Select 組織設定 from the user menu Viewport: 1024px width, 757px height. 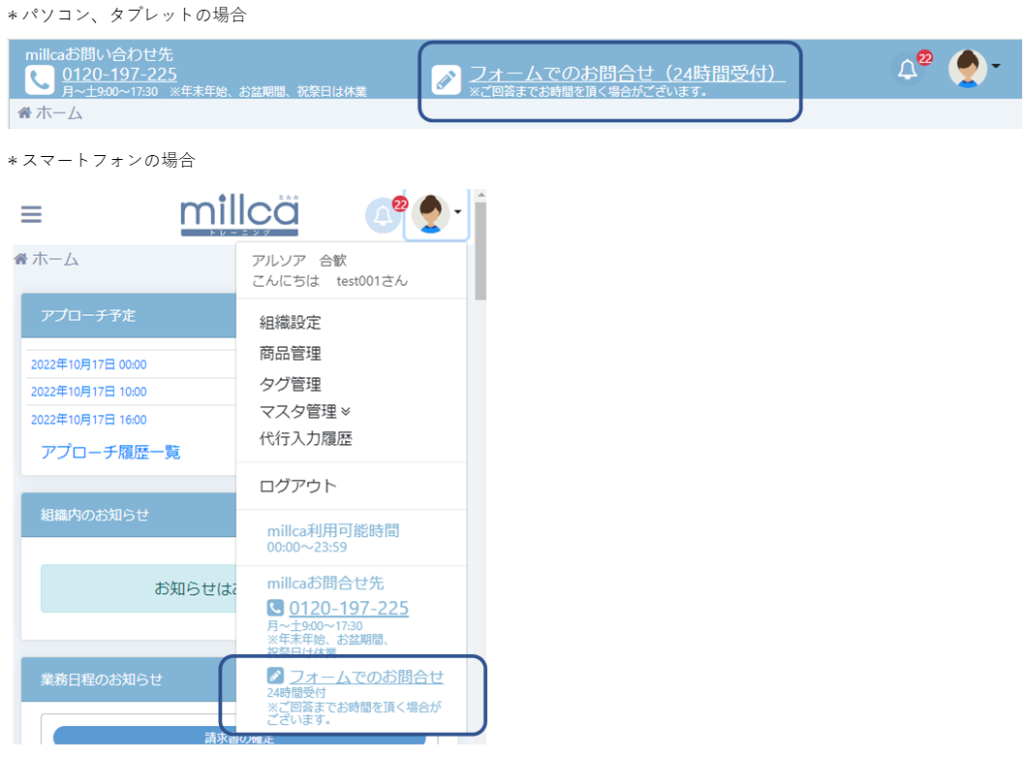pyautogui.click(x=290, y=323)
